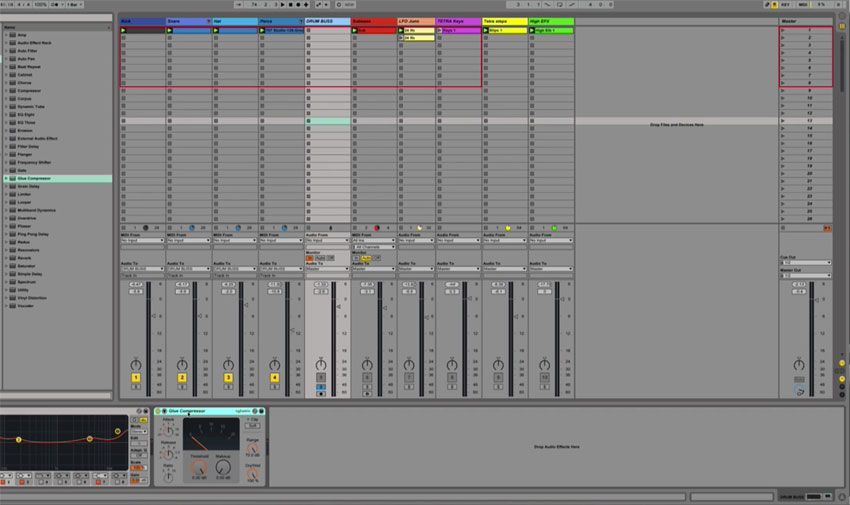Screen dimensions: 850x505
Task: Select the DRUM BUSS track header
Action: click(327, 21)
